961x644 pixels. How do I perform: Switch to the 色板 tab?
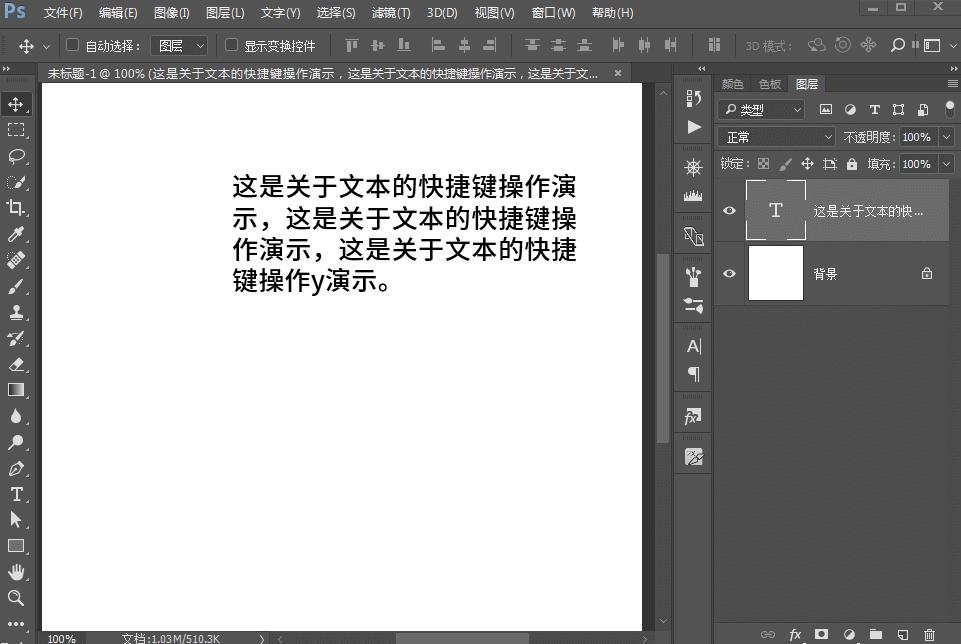point(769,83)
